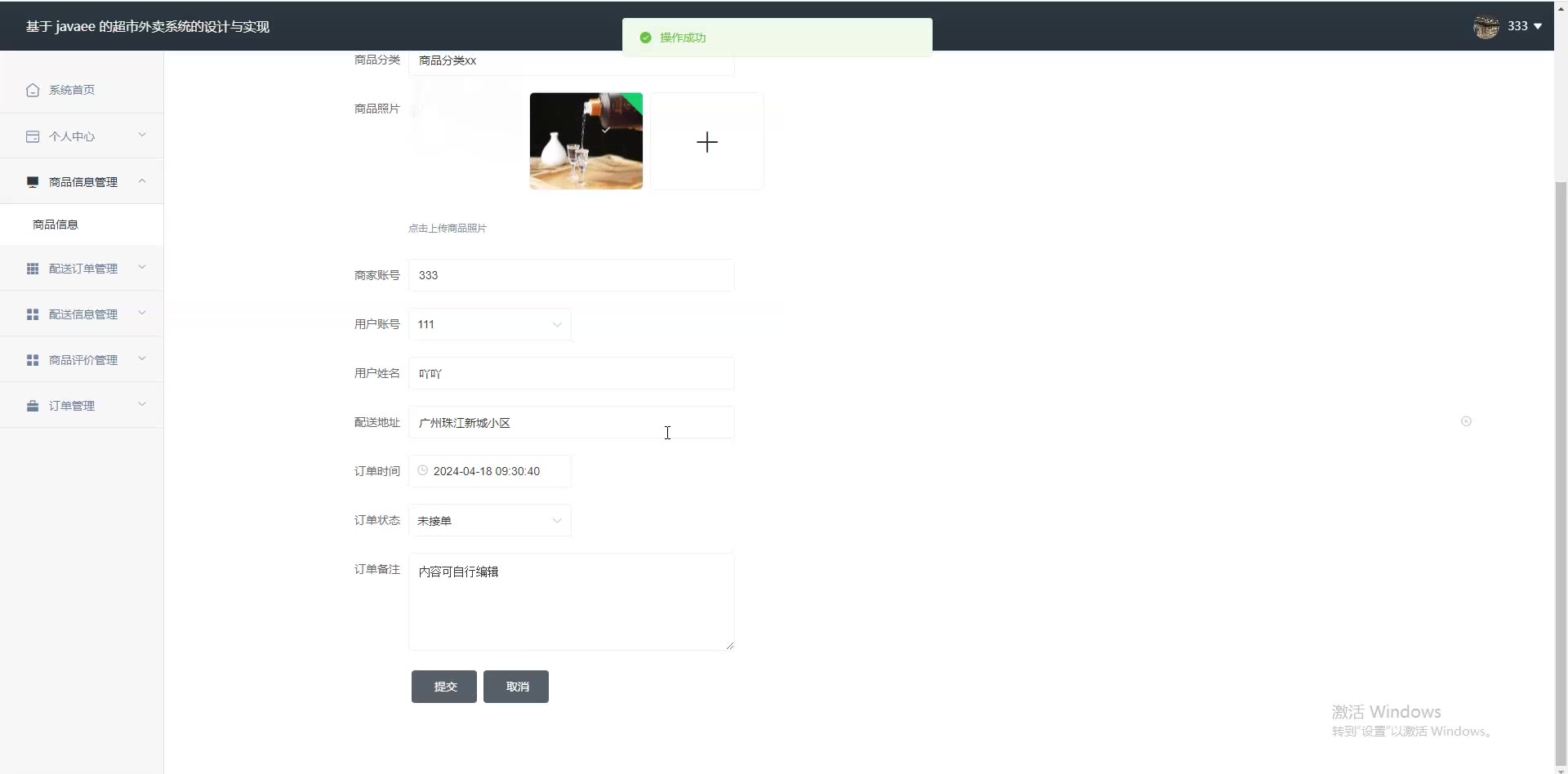Open the 用户账号 dropdown showing 111
This screenshot has width=1568, height=774.
click(490, 324)
